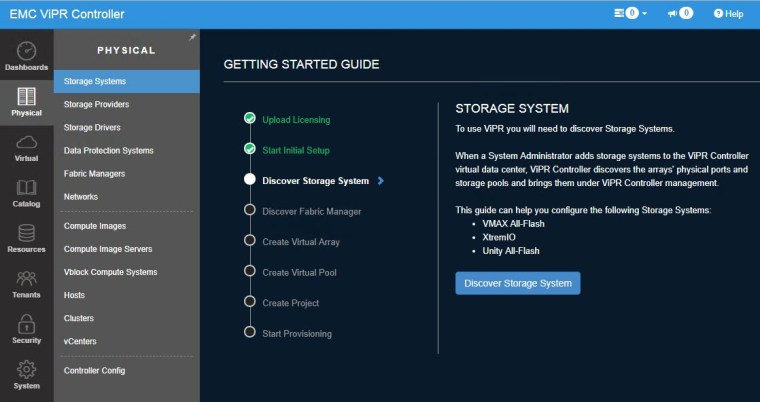
Task: Click the Create Virtual Array step label
Action: pyautogui.click(x=301, y=242)
